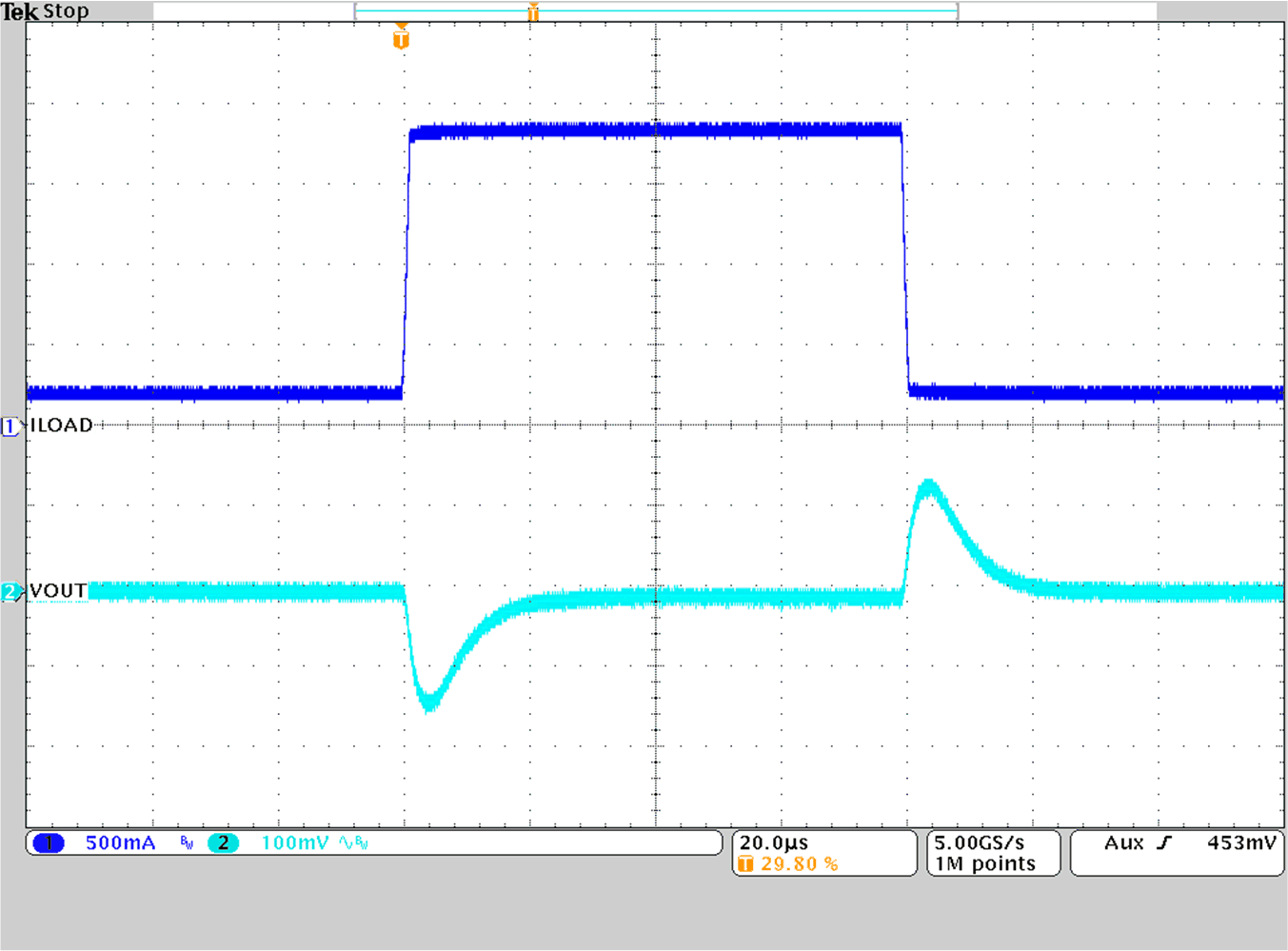Open the 20.0µs timebase readout
Screen dimensions: 1288x951
773,842
